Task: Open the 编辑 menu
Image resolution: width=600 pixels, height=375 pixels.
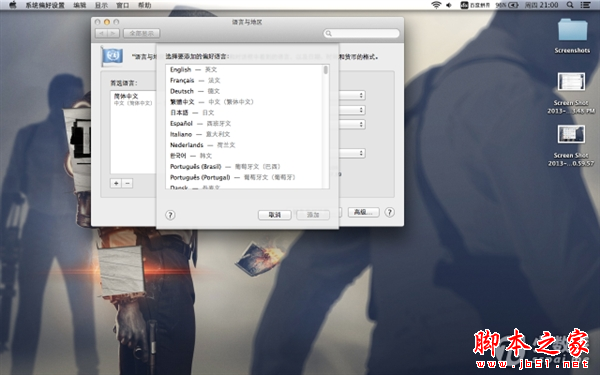Action: click(80, 5)
